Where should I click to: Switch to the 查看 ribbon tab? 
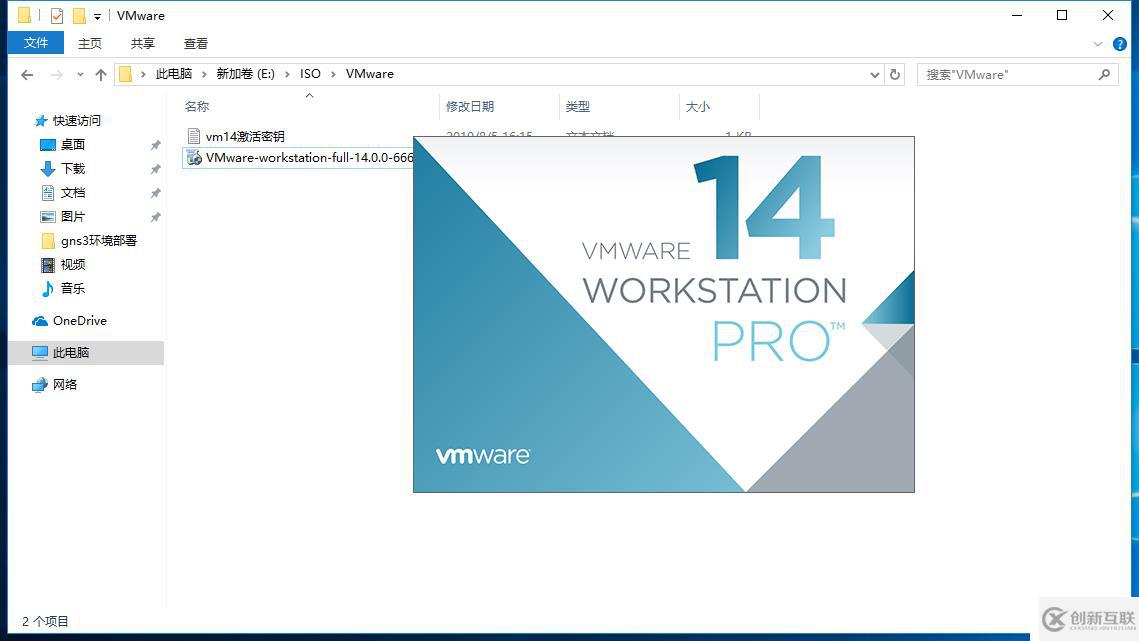click(x=195, y=43)
